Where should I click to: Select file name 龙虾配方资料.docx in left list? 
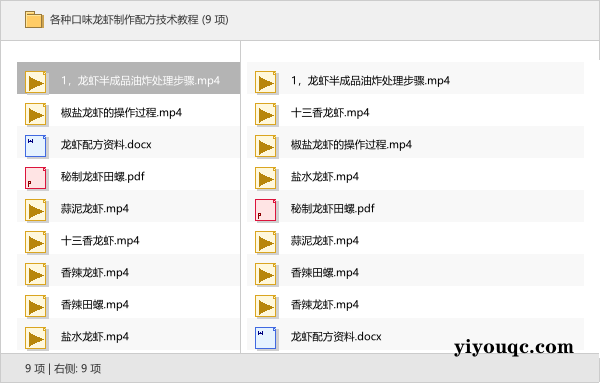106,145
